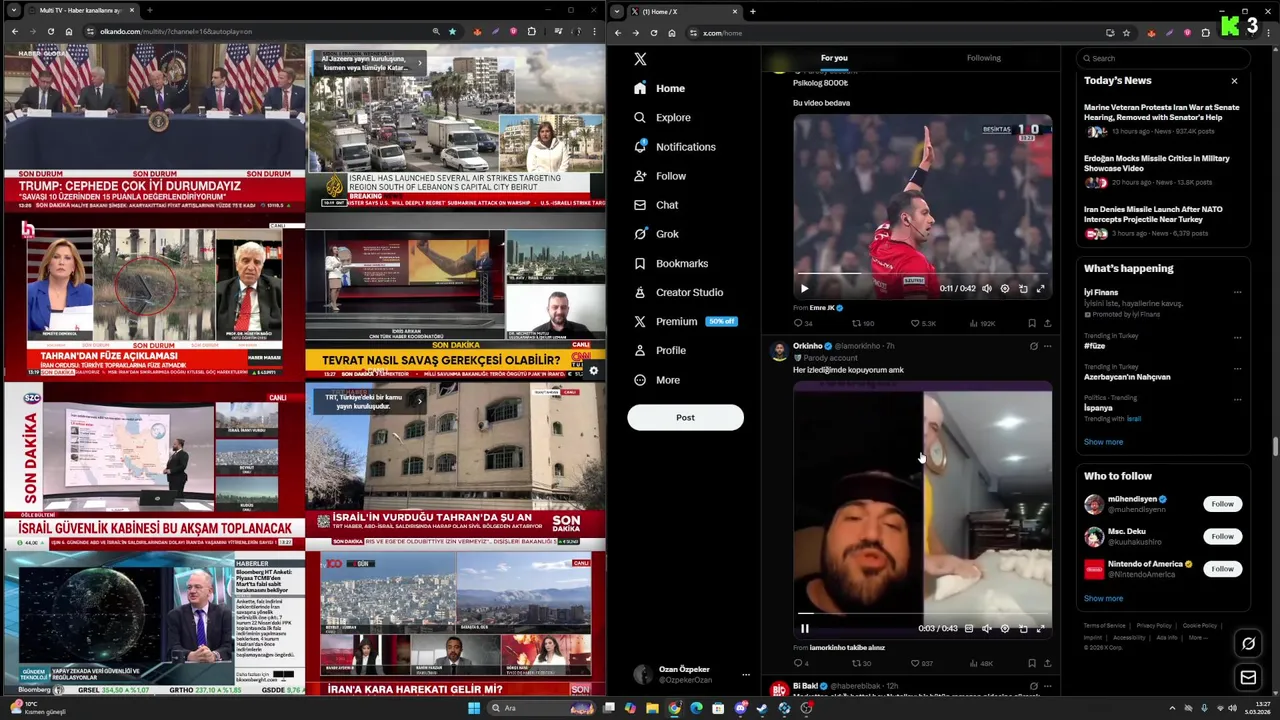Open fullscreen on Emre JK video
The image size is (1280, 720).
[x=1040, y=289]
